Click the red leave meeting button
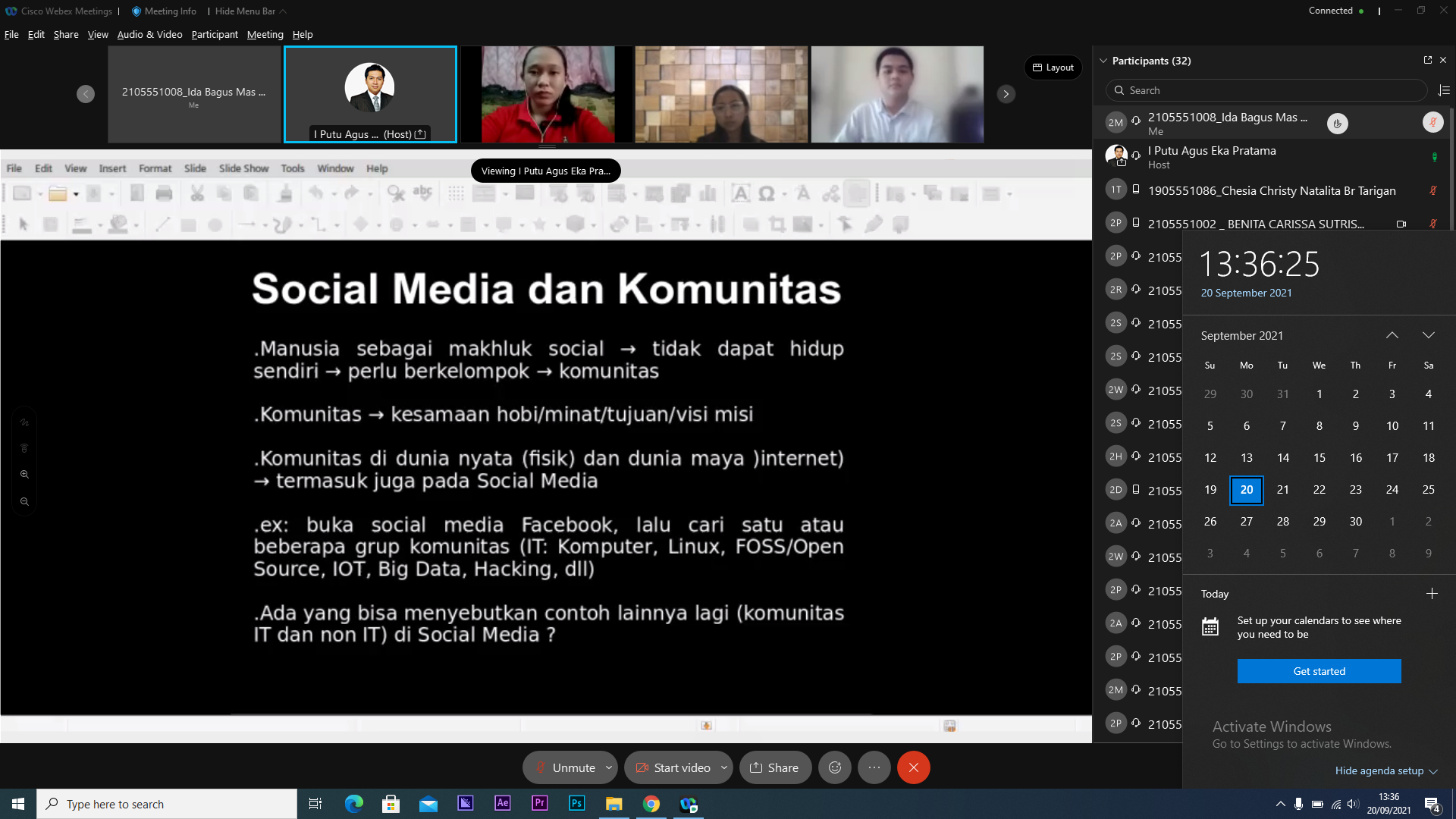This screenshot has height=819, width=1456. pos(914,767)
